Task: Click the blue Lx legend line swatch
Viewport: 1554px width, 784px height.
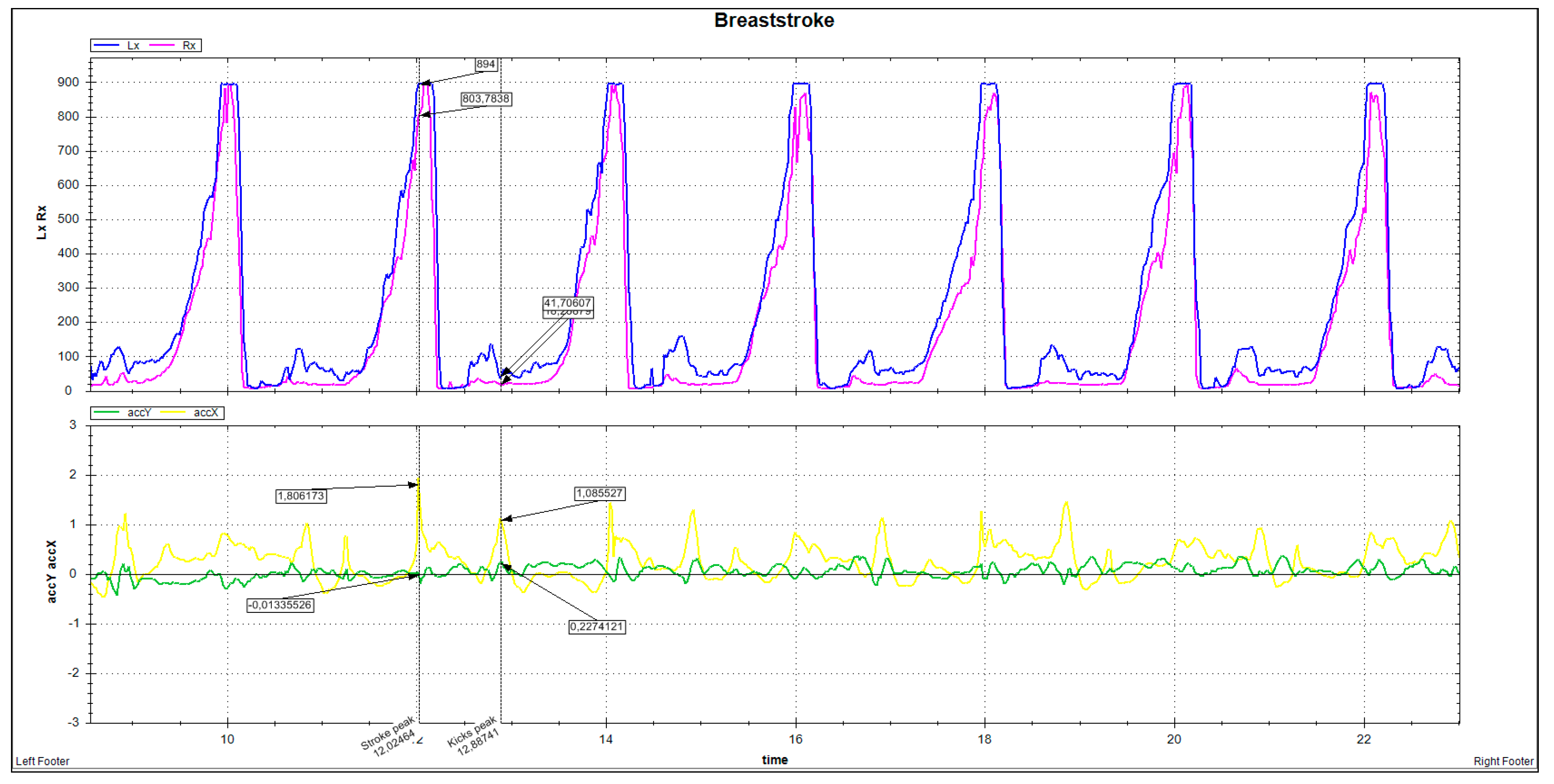Action: click(106, 46)
